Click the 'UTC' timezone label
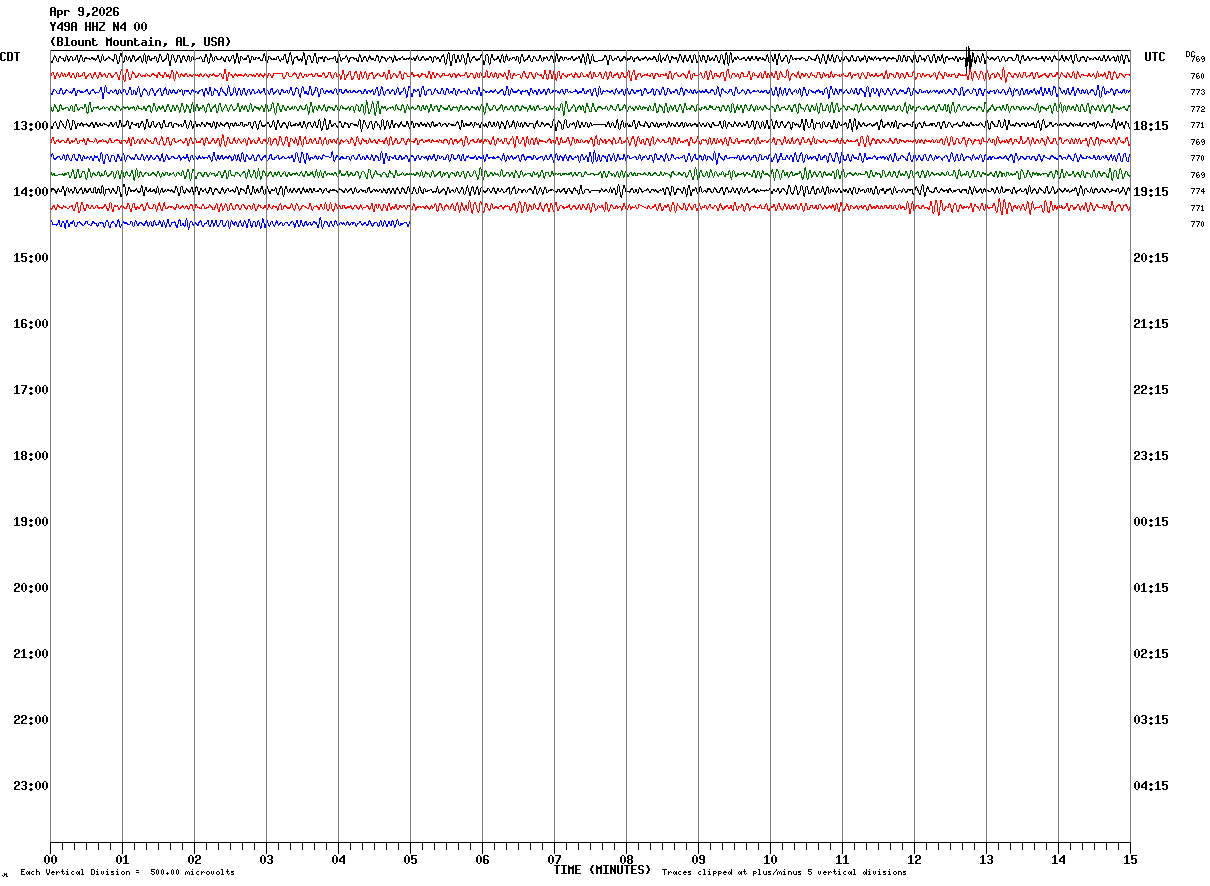1210x886 pixels. [x=1155, y=57]
